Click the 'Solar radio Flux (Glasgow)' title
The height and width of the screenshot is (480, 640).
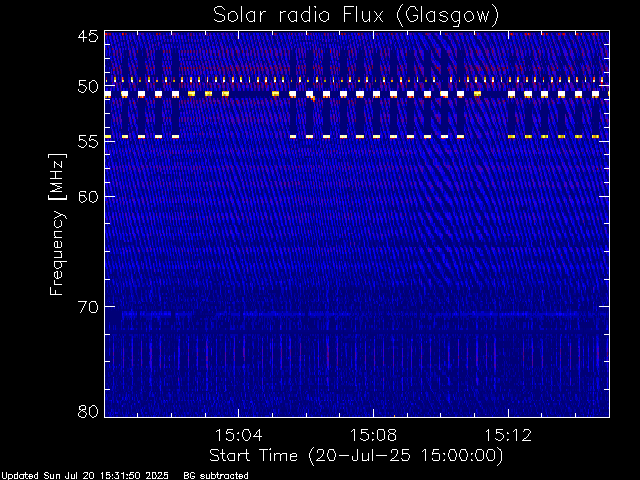click(x=356, y=16)
